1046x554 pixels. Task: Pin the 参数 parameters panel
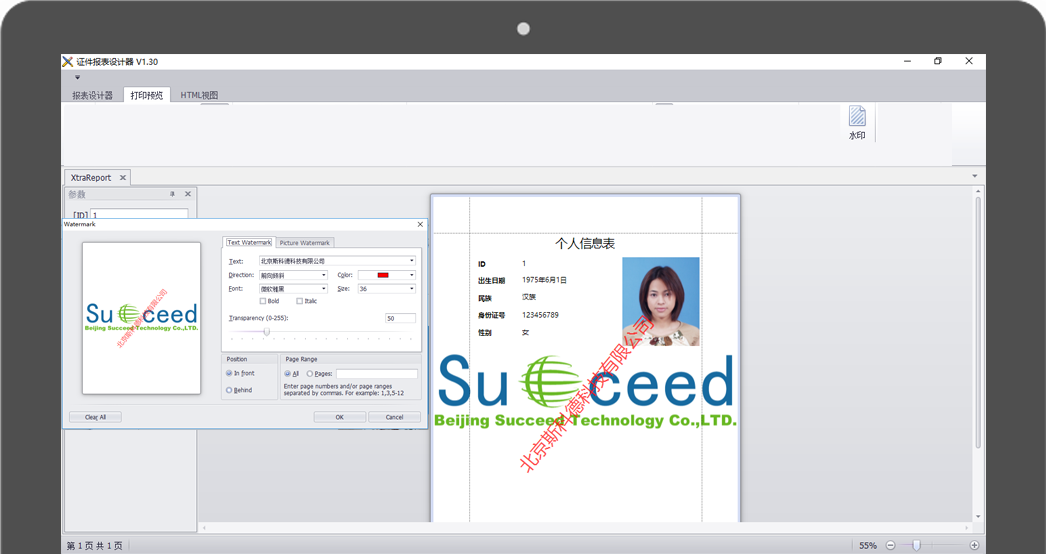tap(172, 194)
